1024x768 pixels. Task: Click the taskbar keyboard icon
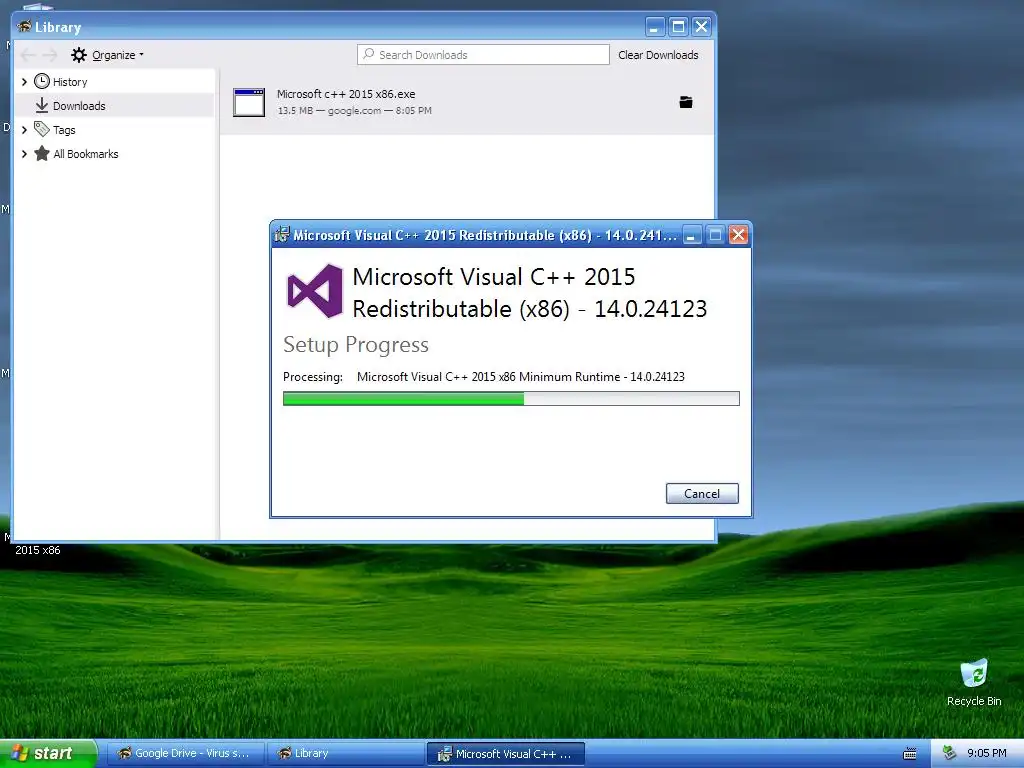[x=909, y=754]
